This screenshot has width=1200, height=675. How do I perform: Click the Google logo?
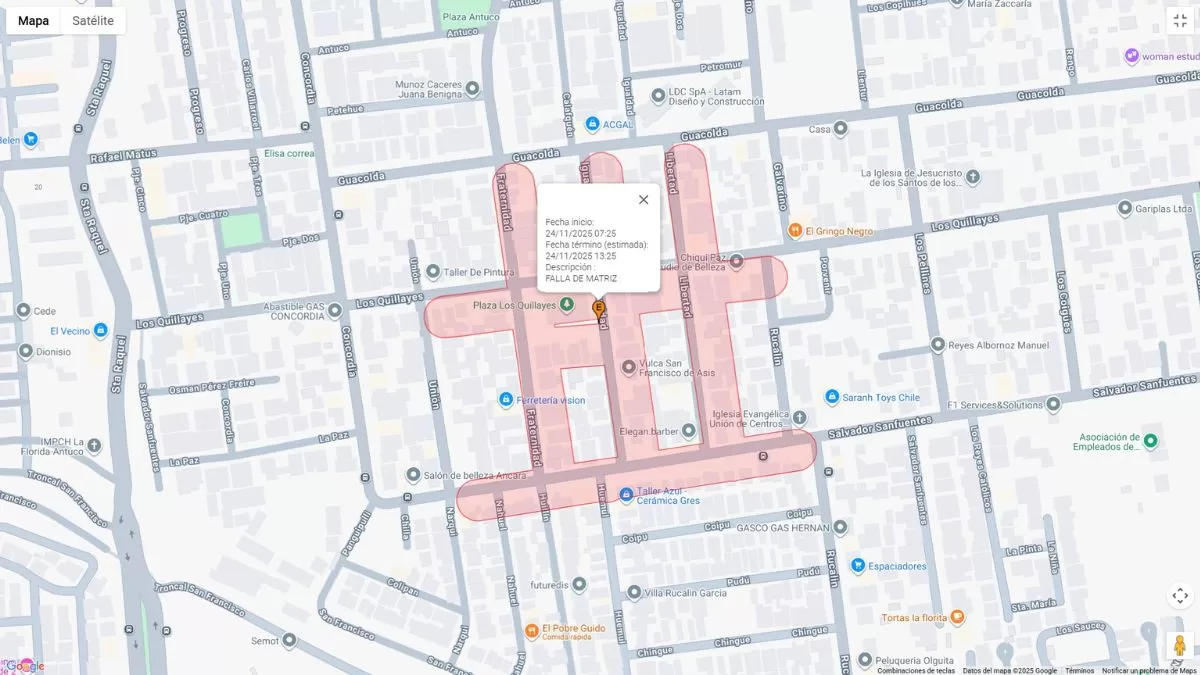24,666
